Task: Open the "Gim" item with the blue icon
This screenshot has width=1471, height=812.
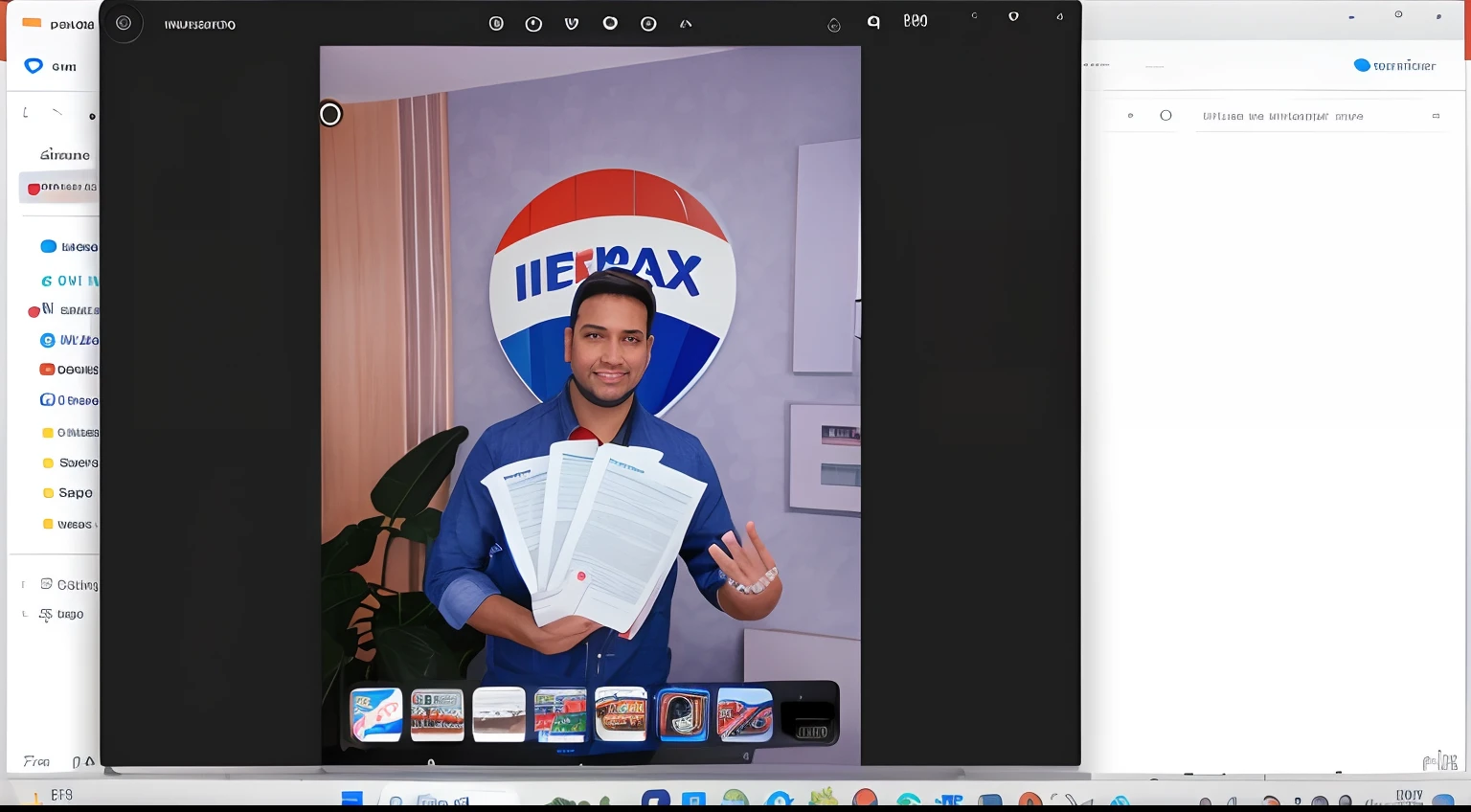Action: point(50,66)
